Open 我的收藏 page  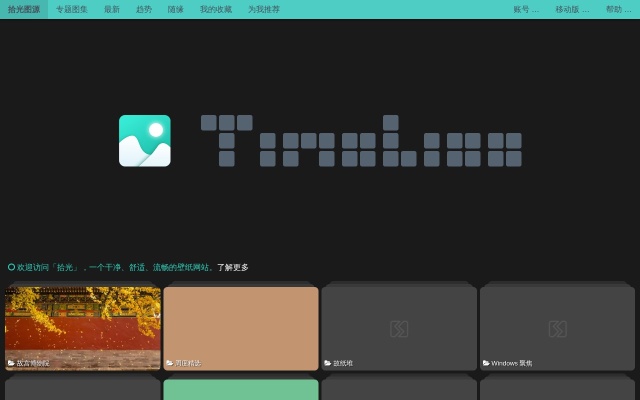215,9
